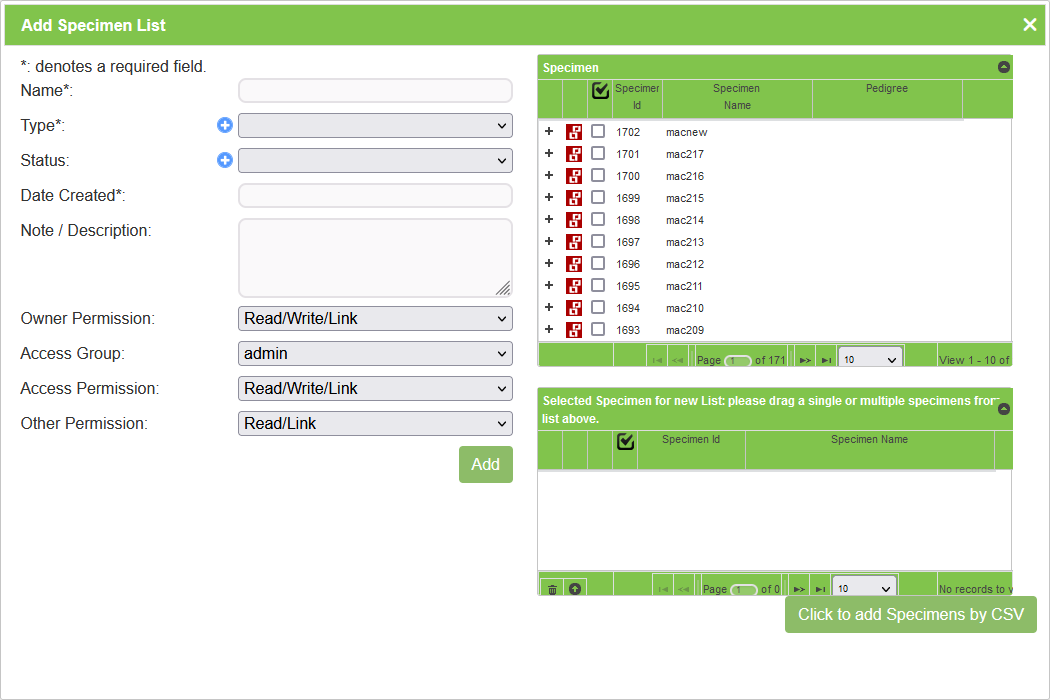Image resolution: width=1050 pixels, height=700 pixels.
Task: Tick the checkbox for specimen macnew
Action: [598, 132]
